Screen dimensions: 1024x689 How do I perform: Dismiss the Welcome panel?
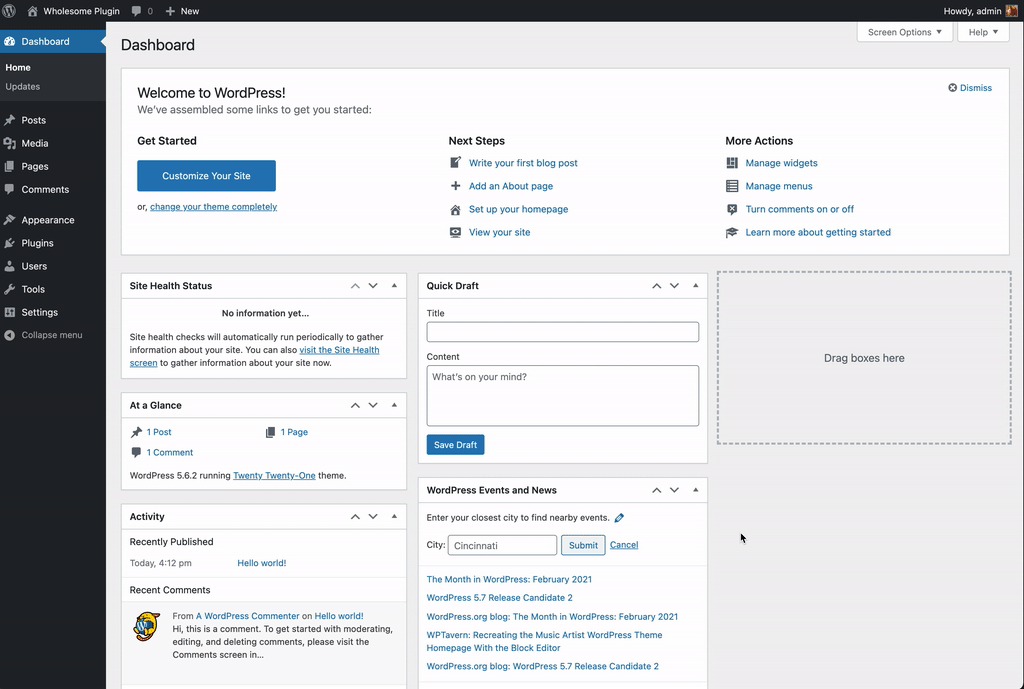(970, 88)
